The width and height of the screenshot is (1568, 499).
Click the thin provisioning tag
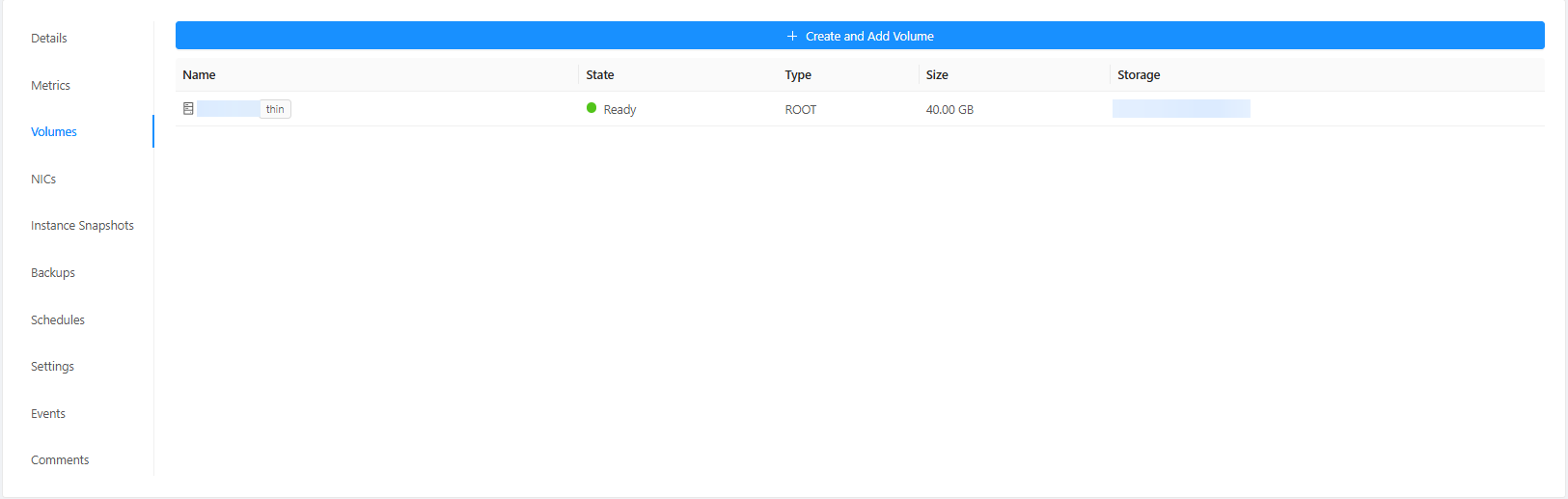tap(275, 109)
